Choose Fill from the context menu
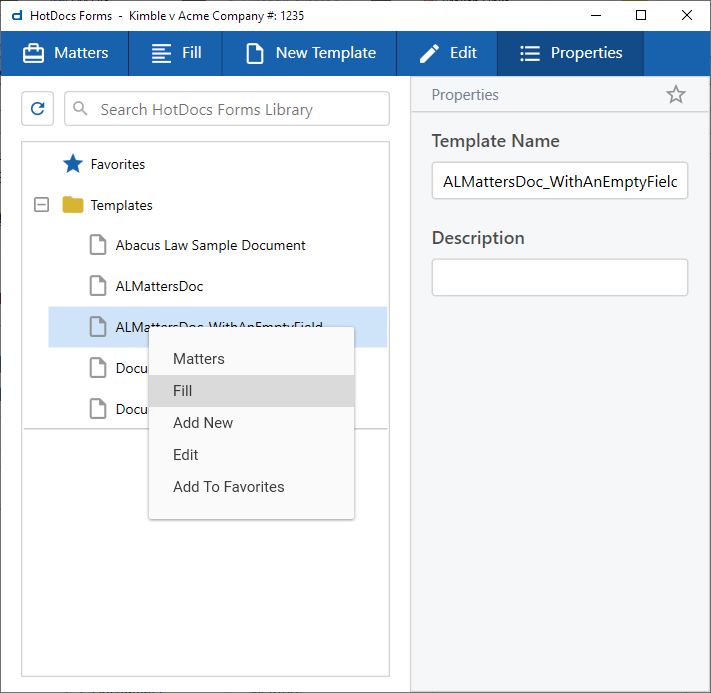 (x=251, y=390)
